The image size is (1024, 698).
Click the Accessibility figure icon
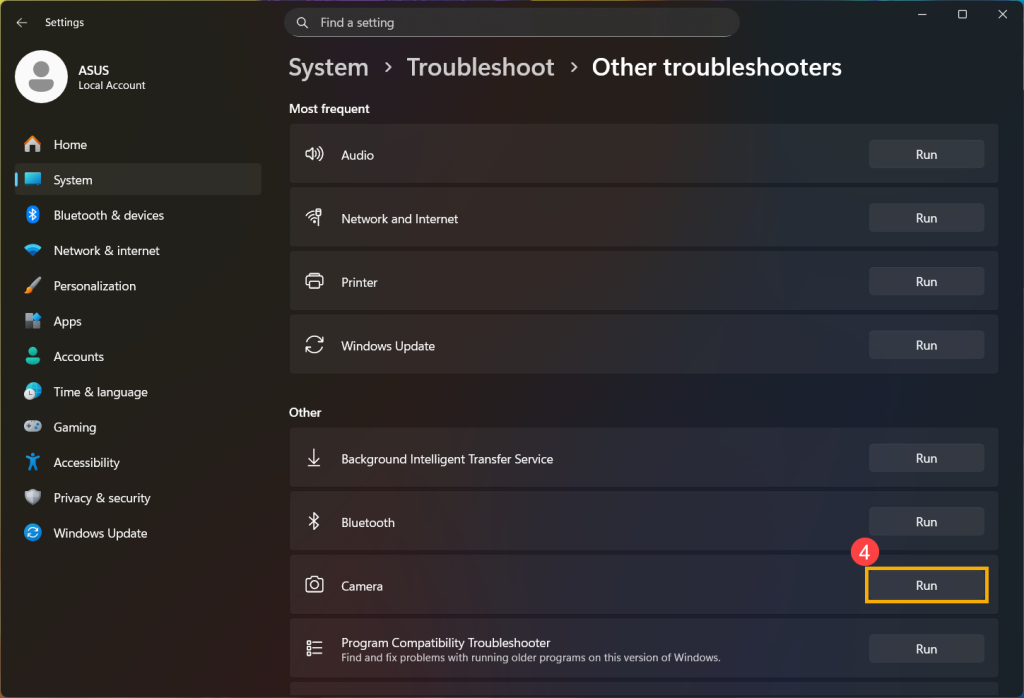click(33, 462)
